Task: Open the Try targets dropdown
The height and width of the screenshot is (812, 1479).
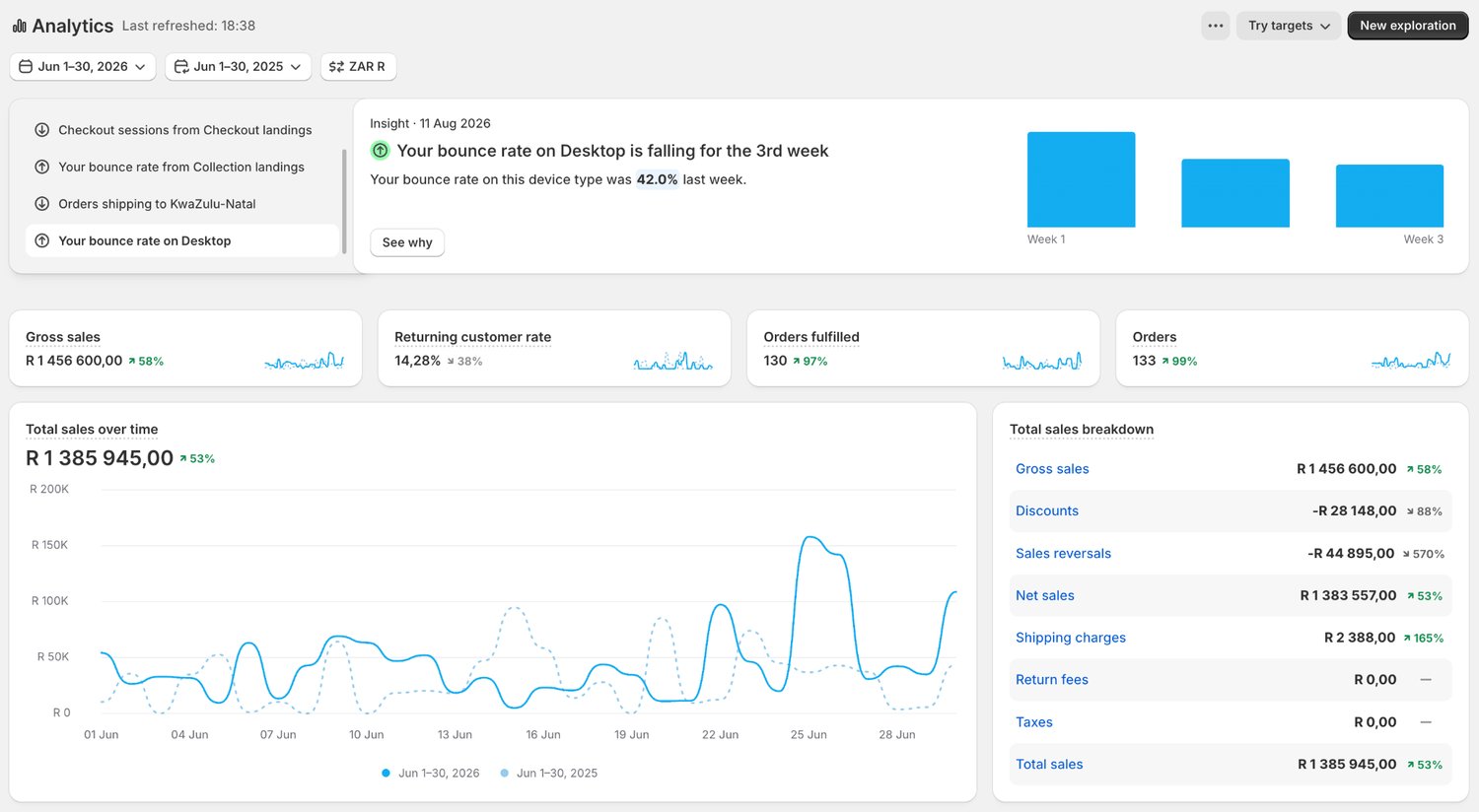Action: pyautogui.click(x=1289, y=26)
